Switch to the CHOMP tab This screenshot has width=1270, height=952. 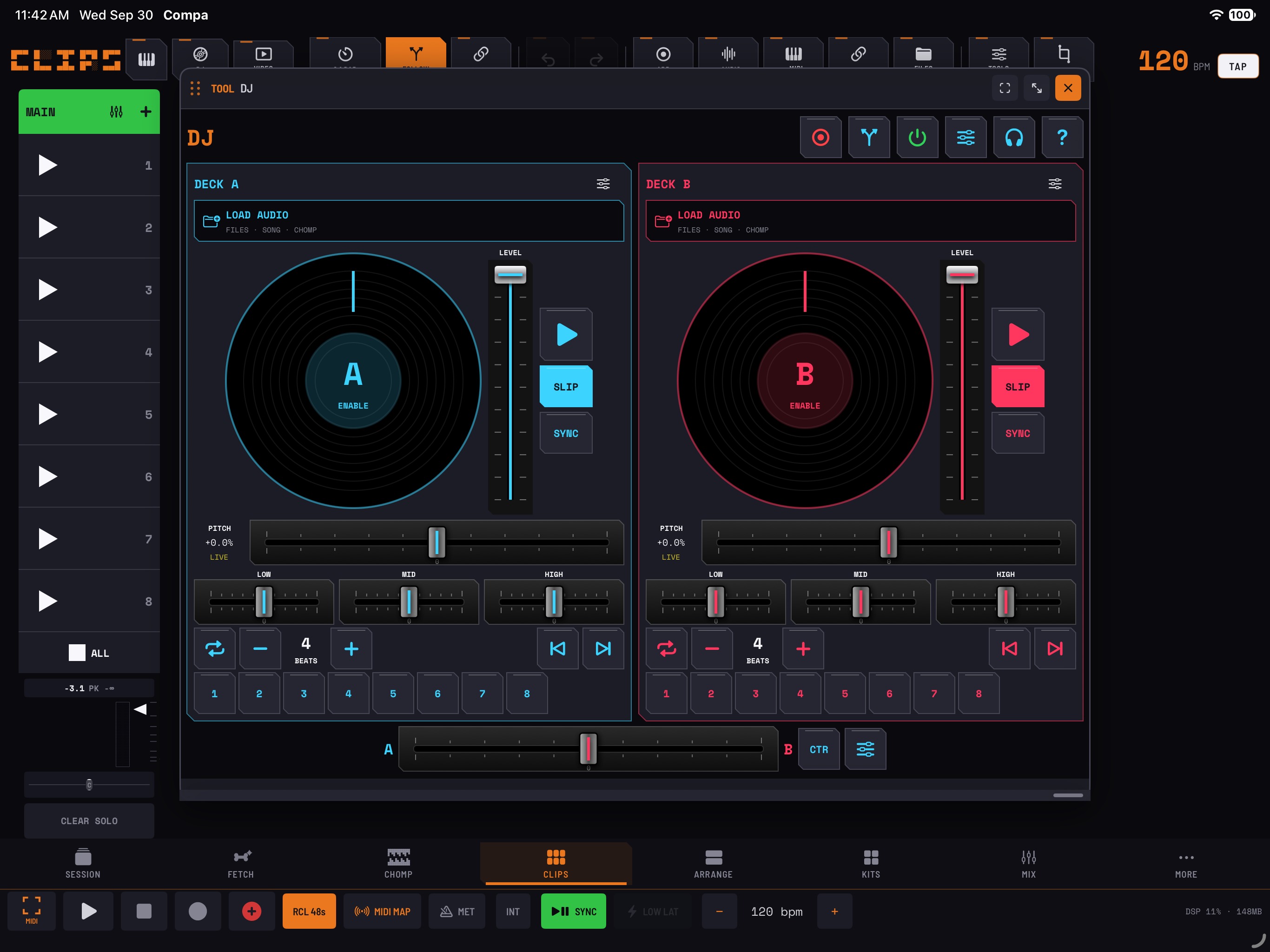(398, 864)
